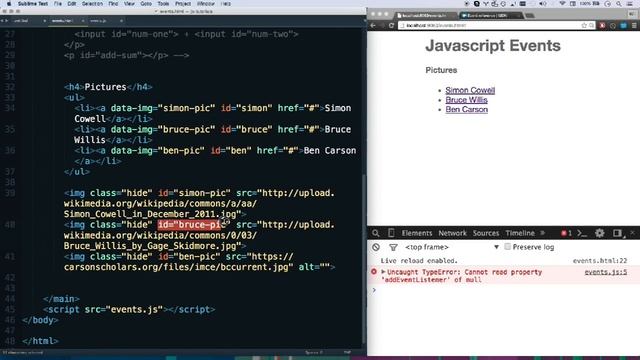Switch to the events.html editor tab
This screenshot has width=640, height=360.
pyautogui.click(x=62, y=20)
